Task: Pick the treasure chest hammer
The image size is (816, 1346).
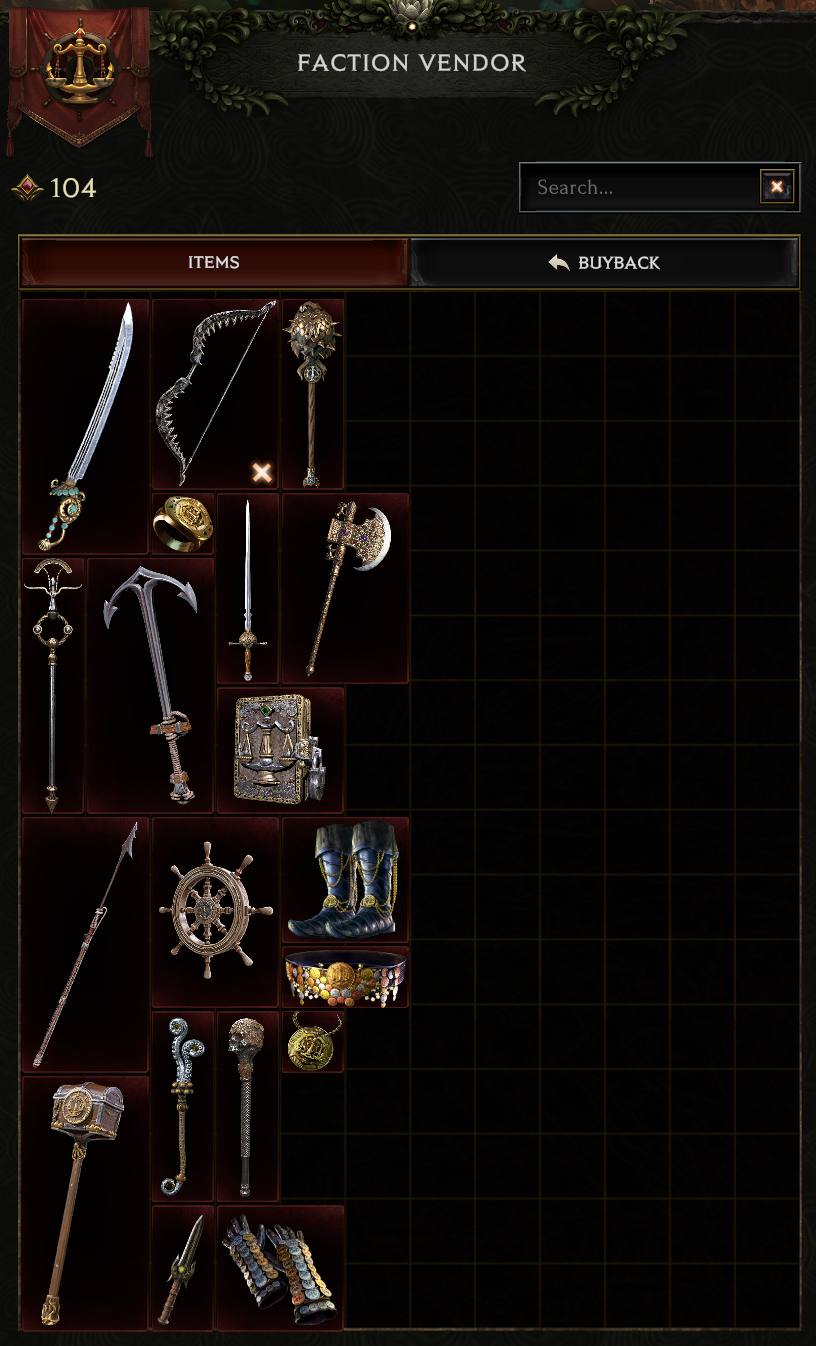Action: (x=86, y=1203)
